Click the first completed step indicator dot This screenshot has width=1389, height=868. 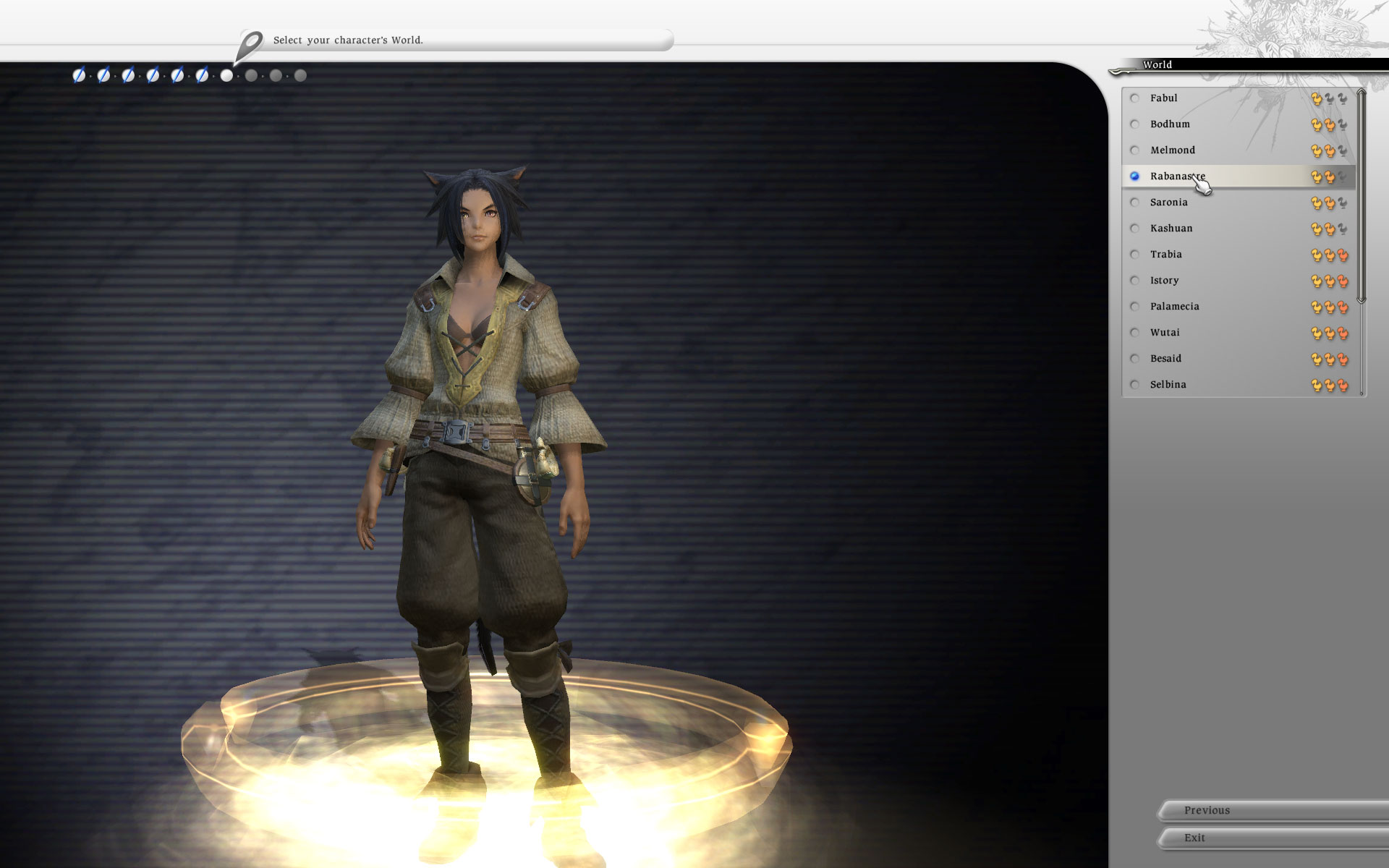79,75
